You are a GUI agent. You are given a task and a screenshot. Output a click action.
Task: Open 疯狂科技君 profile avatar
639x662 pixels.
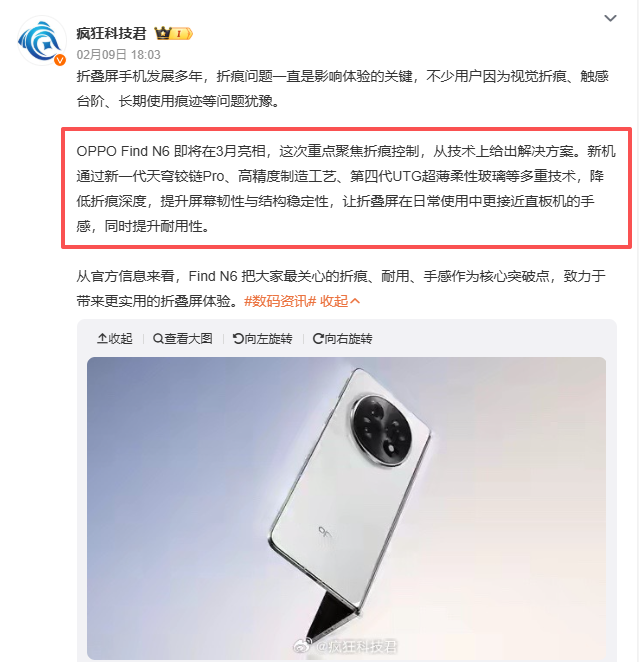[x=41, y=41]
